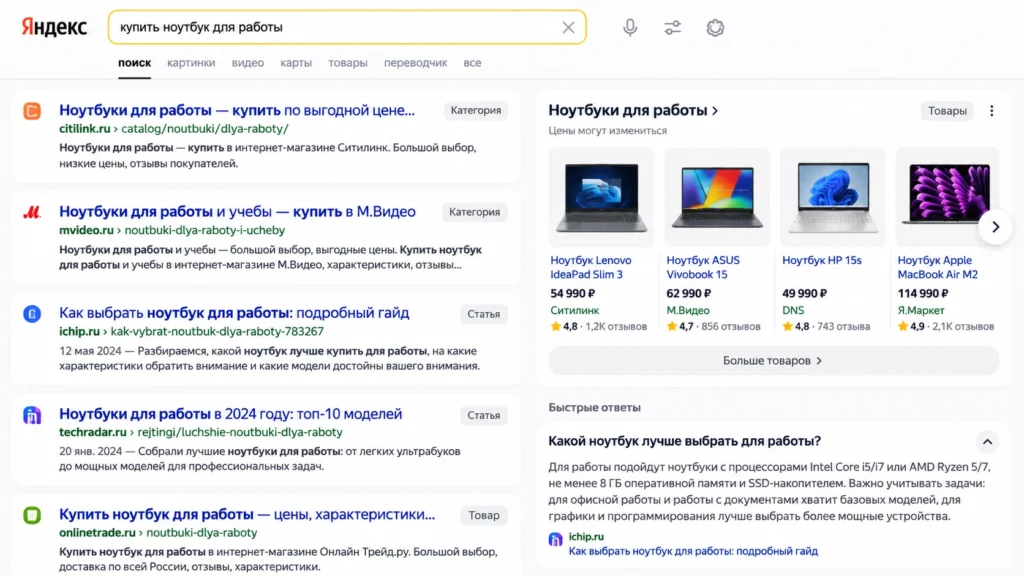Switch to the видео tab
Image resolution: width=1024 pixels, height=576 pixels.
point(248,63)
